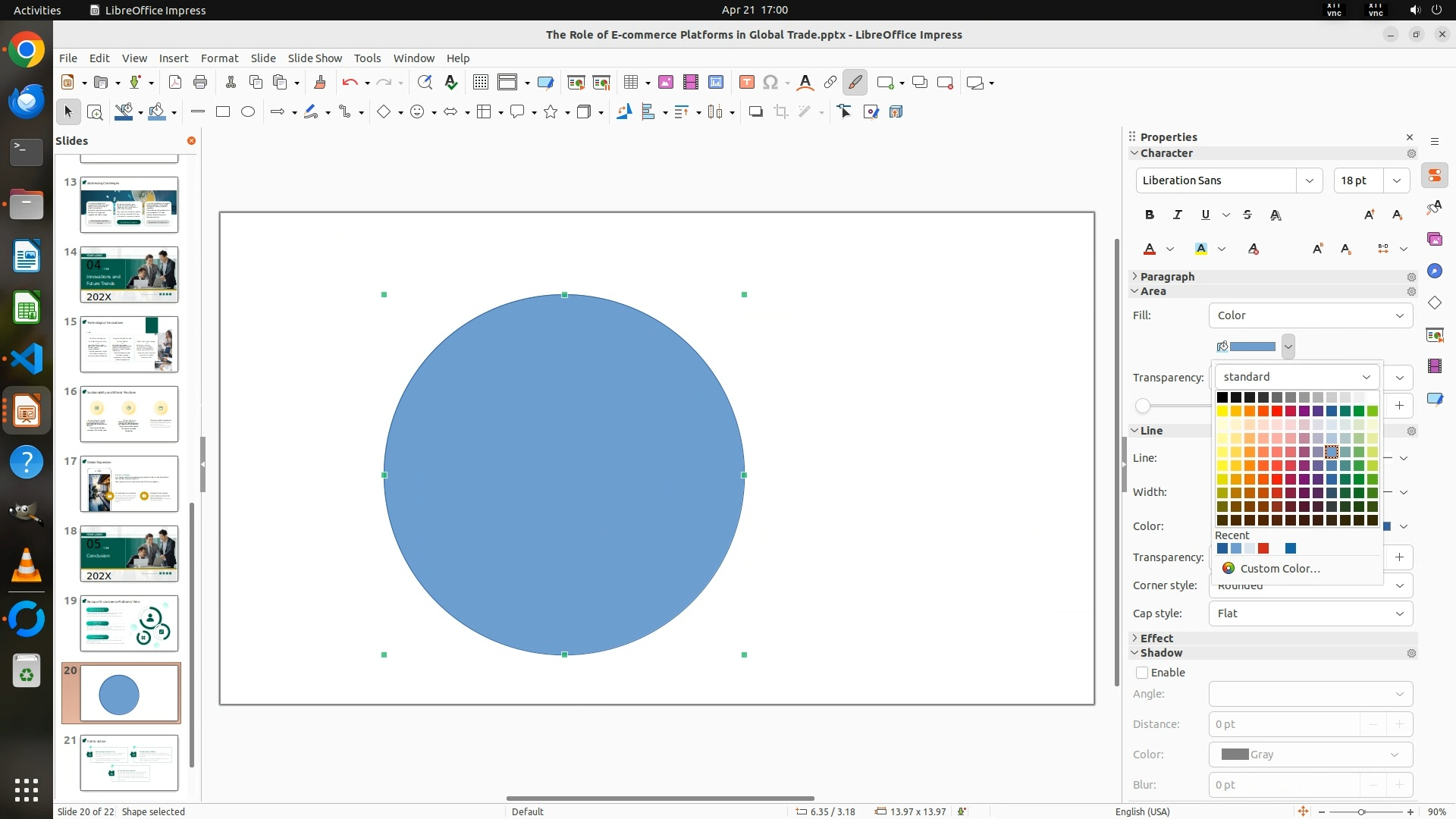Select the Rectangle drawing tool
Image resolution: width=1456 pixels, height=819 pixels.
[x=223, y=112]
